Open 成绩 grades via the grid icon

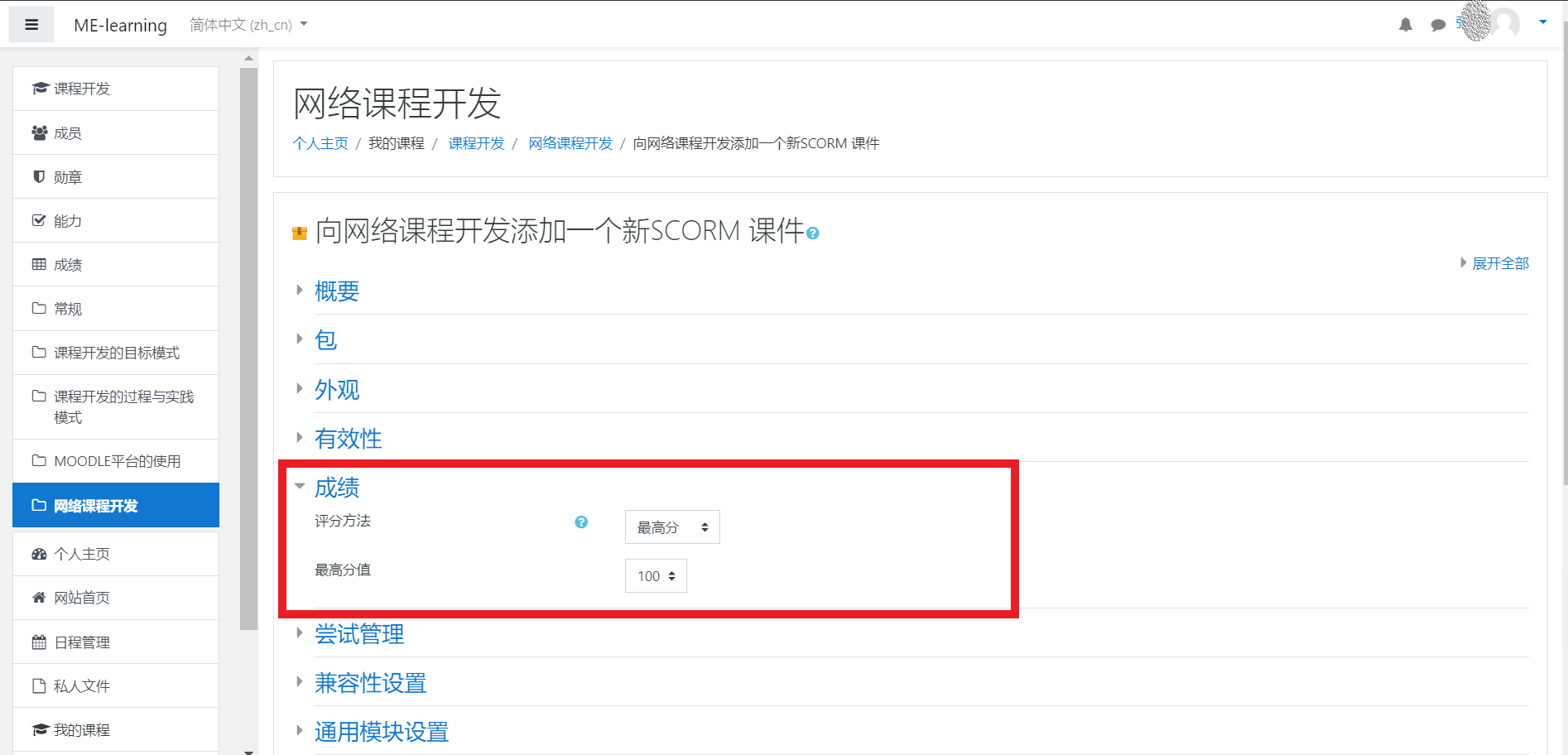coord(38,264)
